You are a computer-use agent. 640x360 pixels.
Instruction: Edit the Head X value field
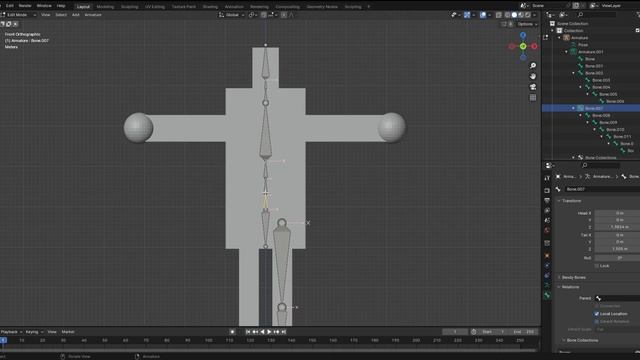[617, 213]
